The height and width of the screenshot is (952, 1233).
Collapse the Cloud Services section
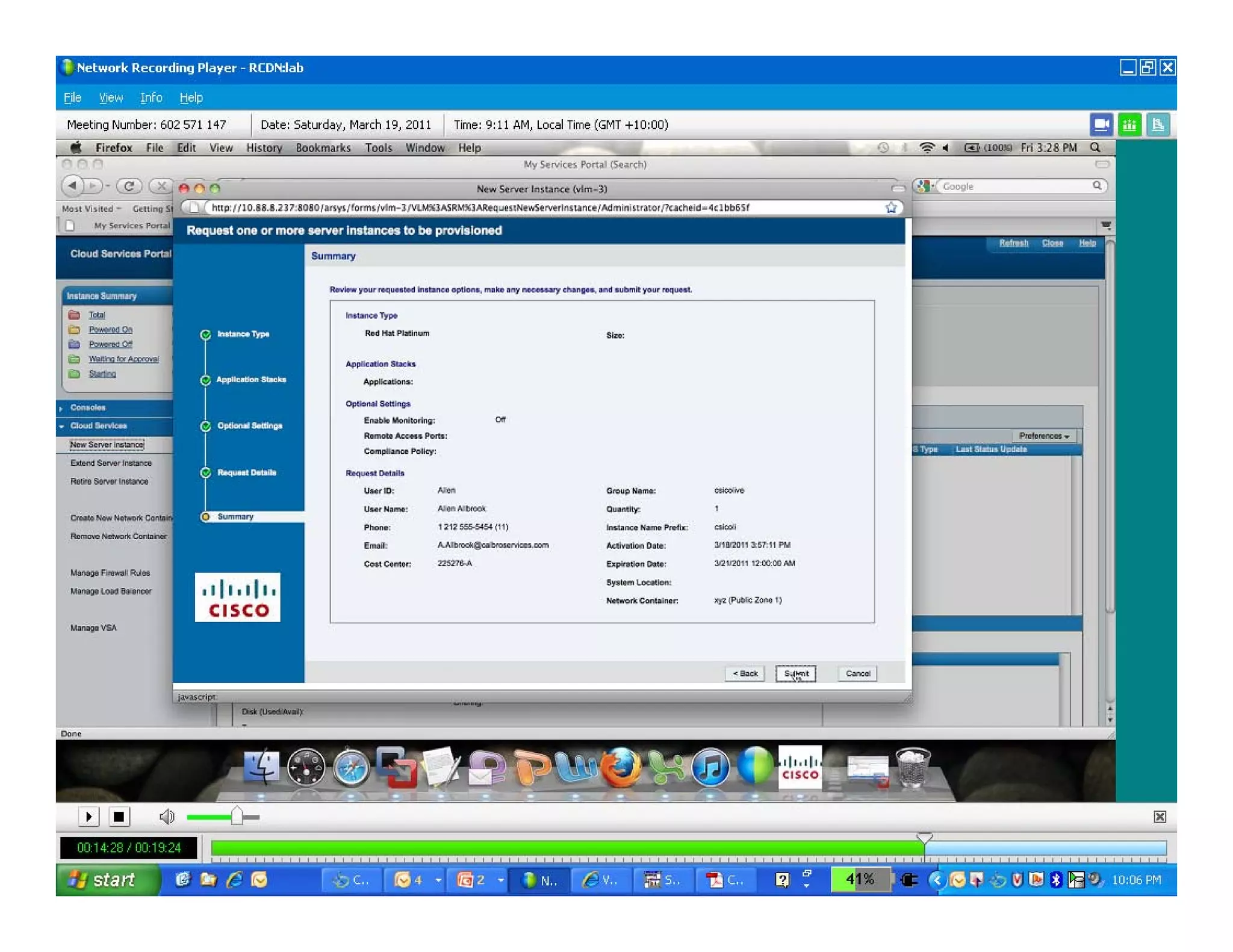click(98, 425)
